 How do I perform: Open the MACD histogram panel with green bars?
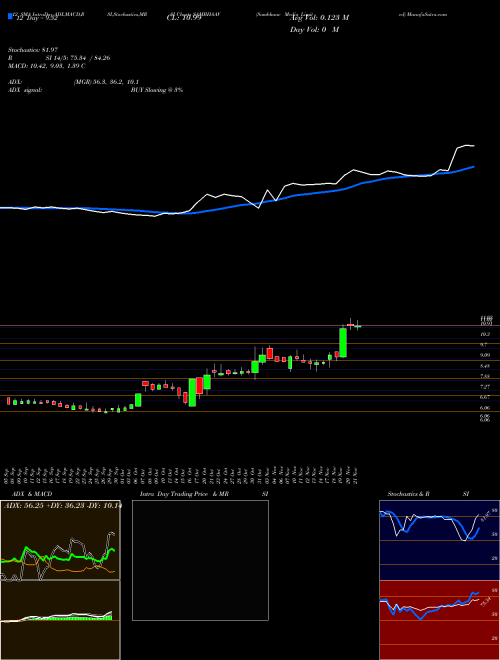(60, 620)
